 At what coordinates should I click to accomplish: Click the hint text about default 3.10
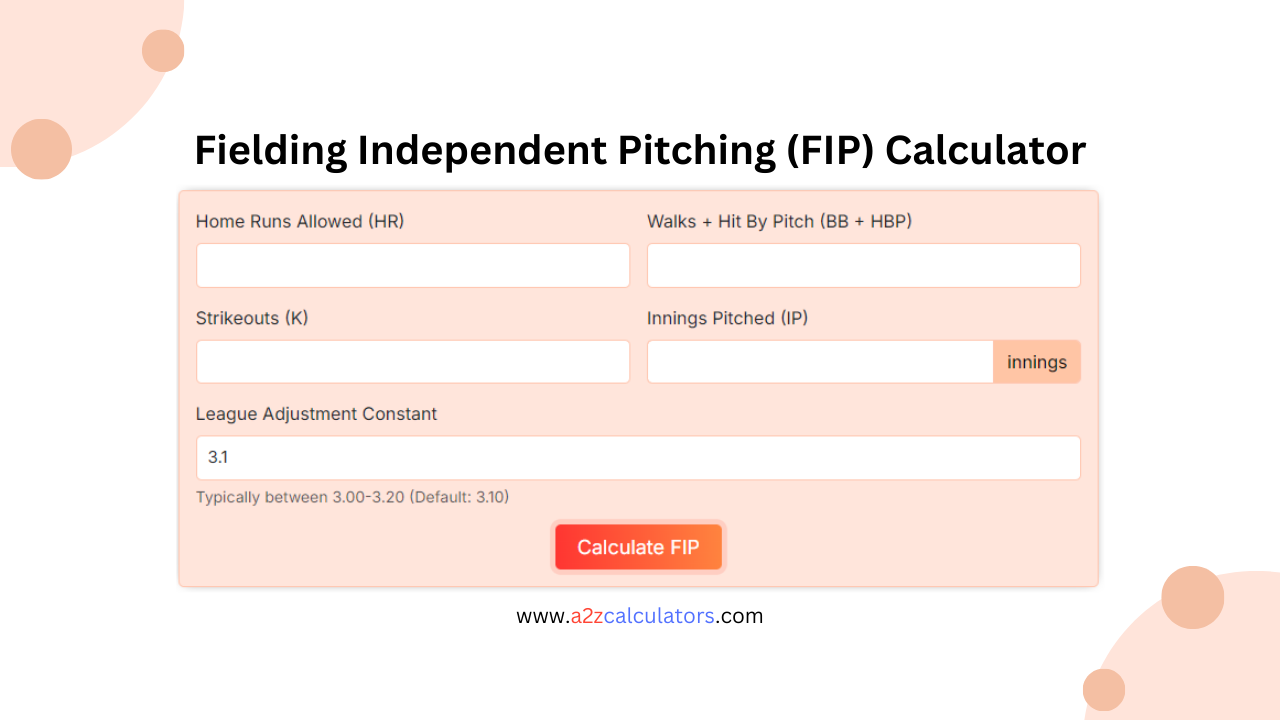(x=352, y=497)
